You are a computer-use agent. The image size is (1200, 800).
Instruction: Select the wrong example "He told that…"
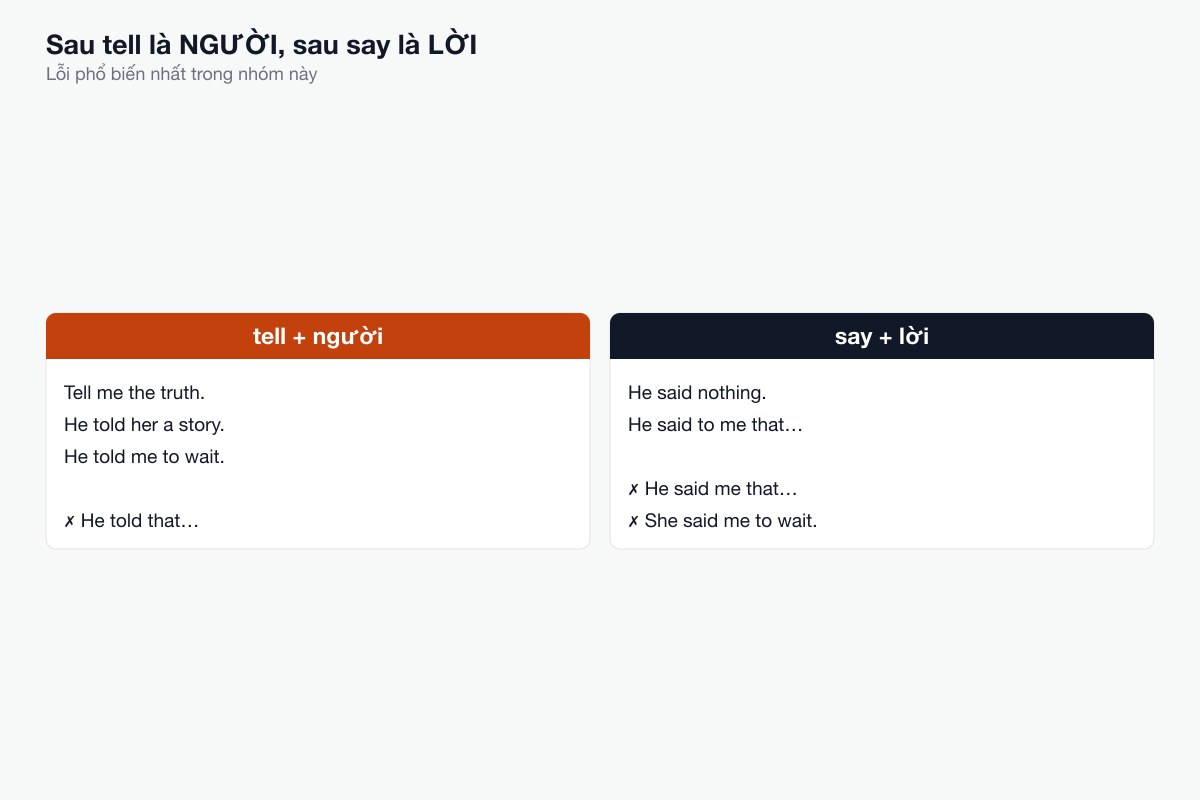pyautogui.click(x=140, y=521)
